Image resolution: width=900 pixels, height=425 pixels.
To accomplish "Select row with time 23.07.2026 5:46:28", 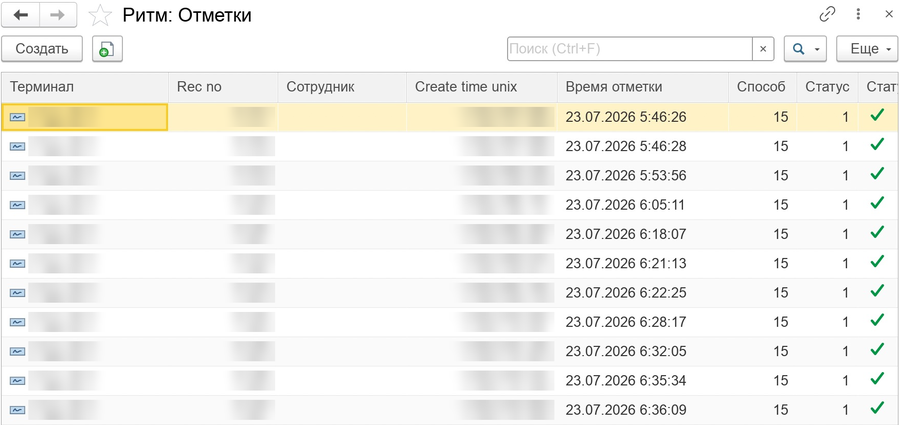I will click(450, 146).
